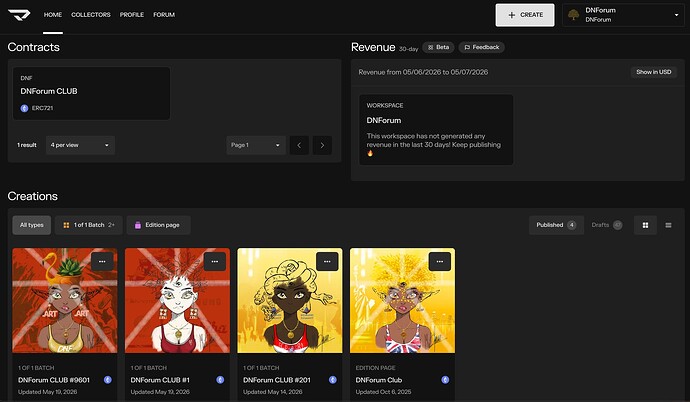
Task: Switch creations to grid view
Action: coord(645,225)
